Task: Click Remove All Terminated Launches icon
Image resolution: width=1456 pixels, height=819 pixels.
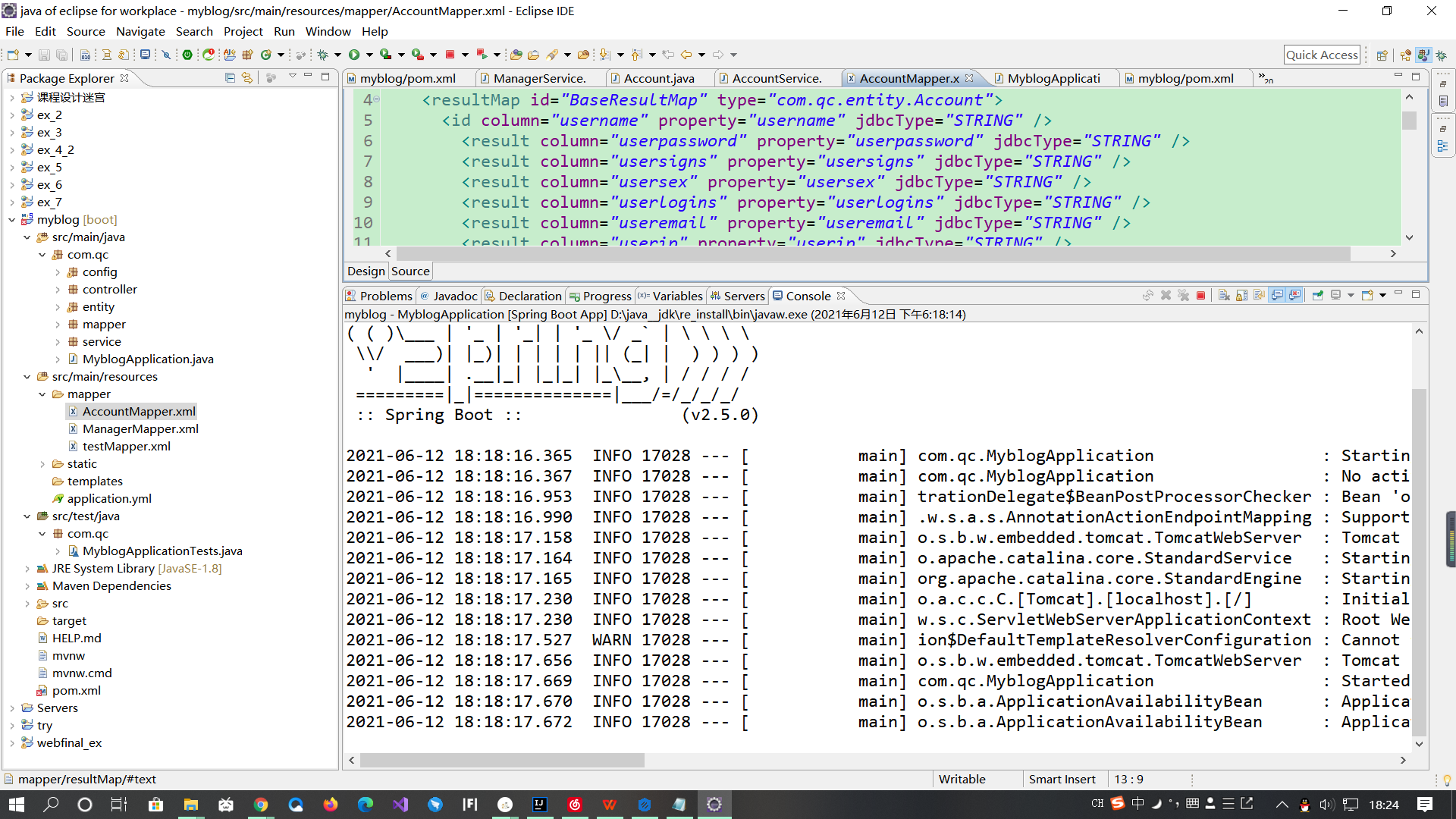Action: point(1183,296)
